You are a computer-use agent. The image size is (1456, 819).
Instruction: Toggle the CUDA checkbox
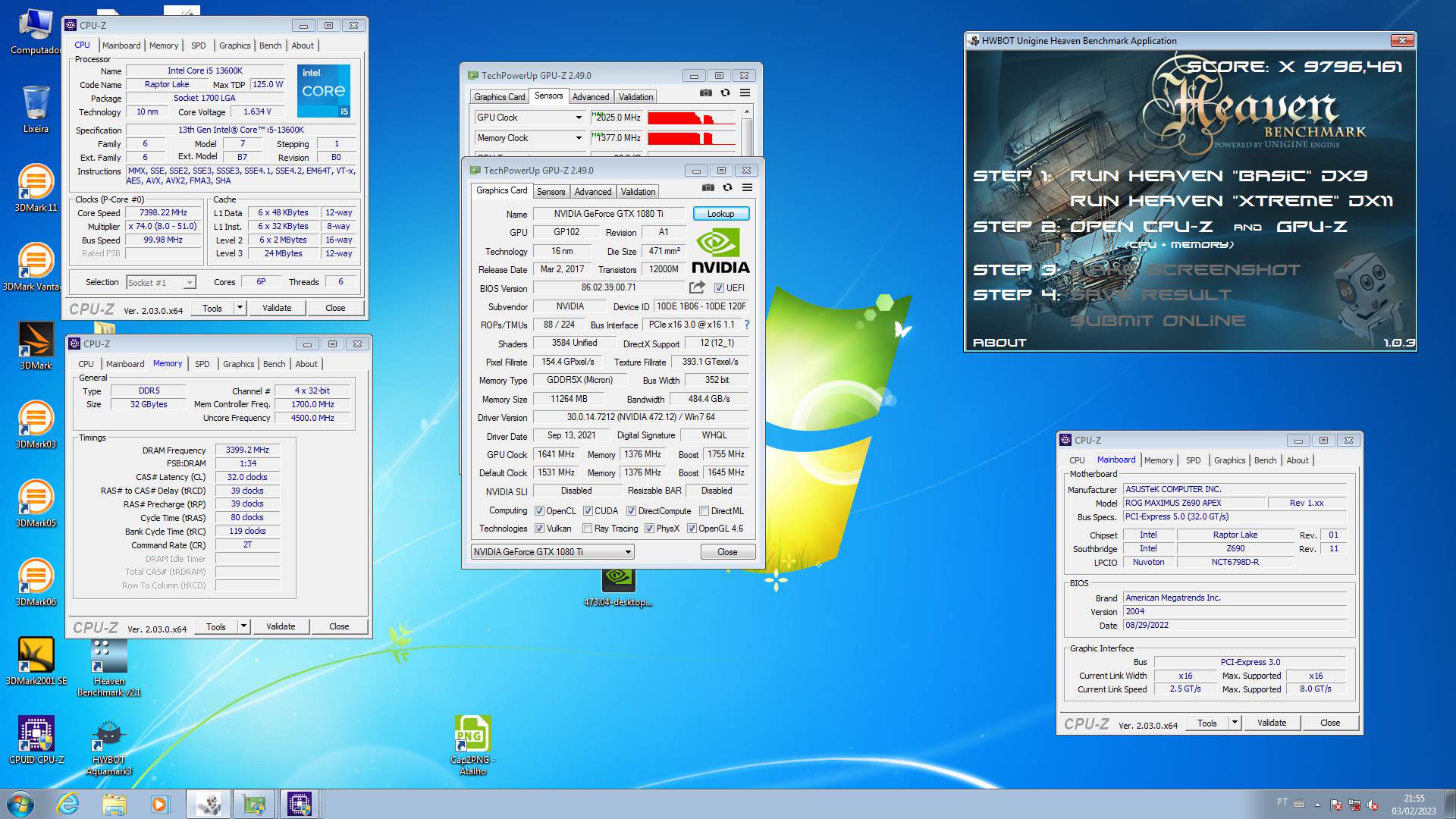(588, 511)
